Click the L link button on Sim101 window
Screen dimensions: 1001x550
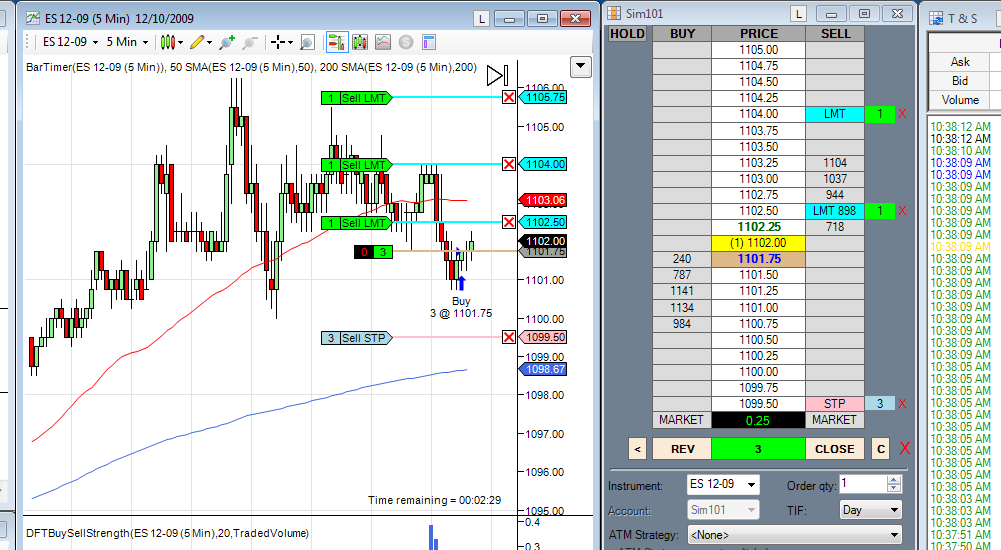[798, 13]
